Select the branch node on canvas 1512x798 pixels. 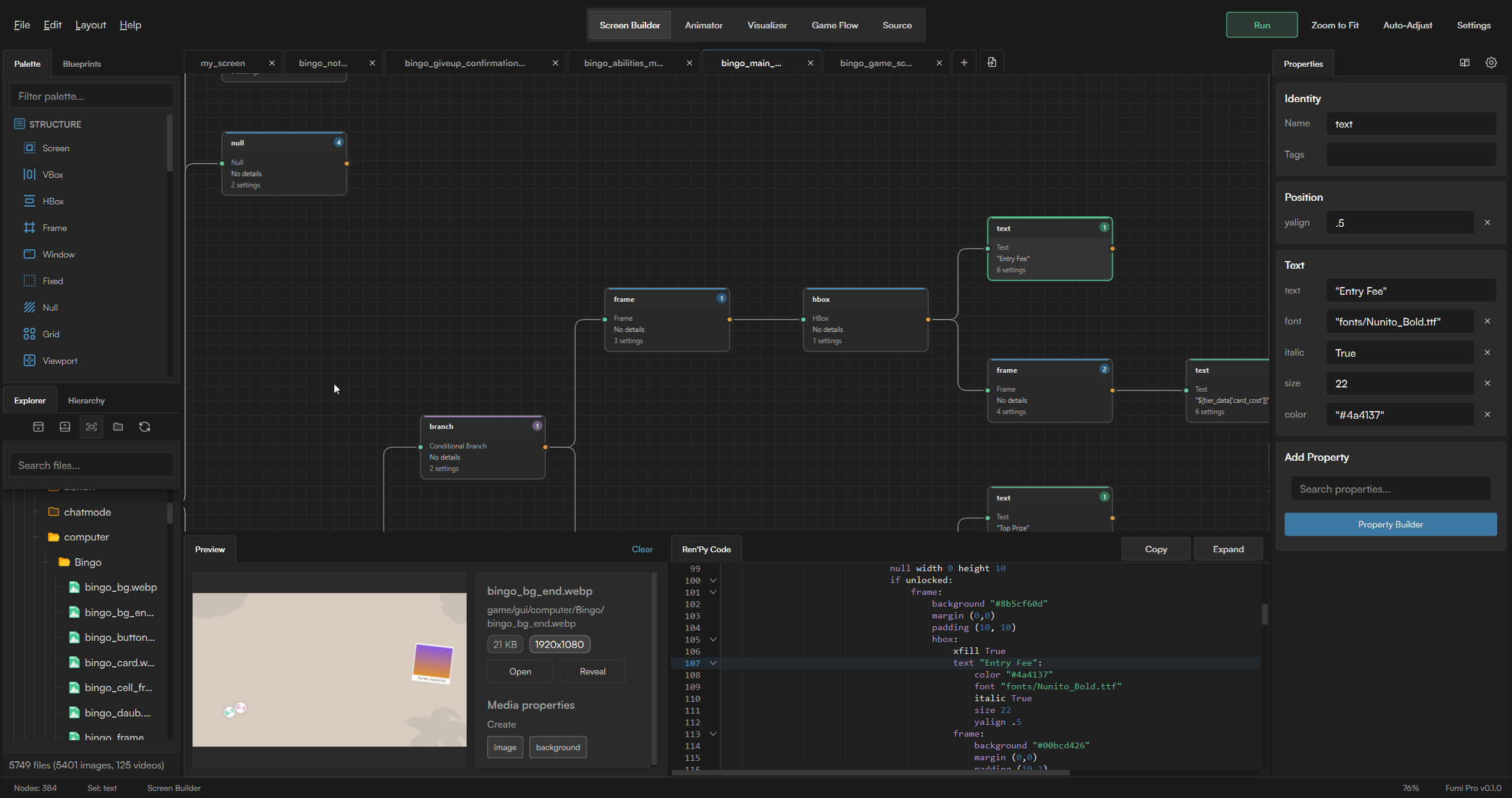483,447
